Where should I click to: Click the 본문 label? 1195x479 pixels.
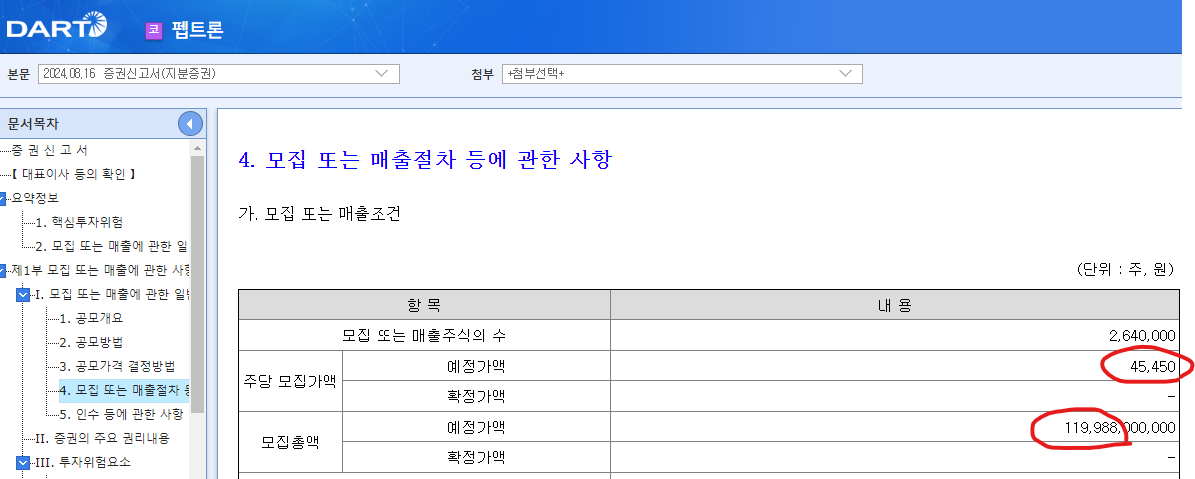18,74
